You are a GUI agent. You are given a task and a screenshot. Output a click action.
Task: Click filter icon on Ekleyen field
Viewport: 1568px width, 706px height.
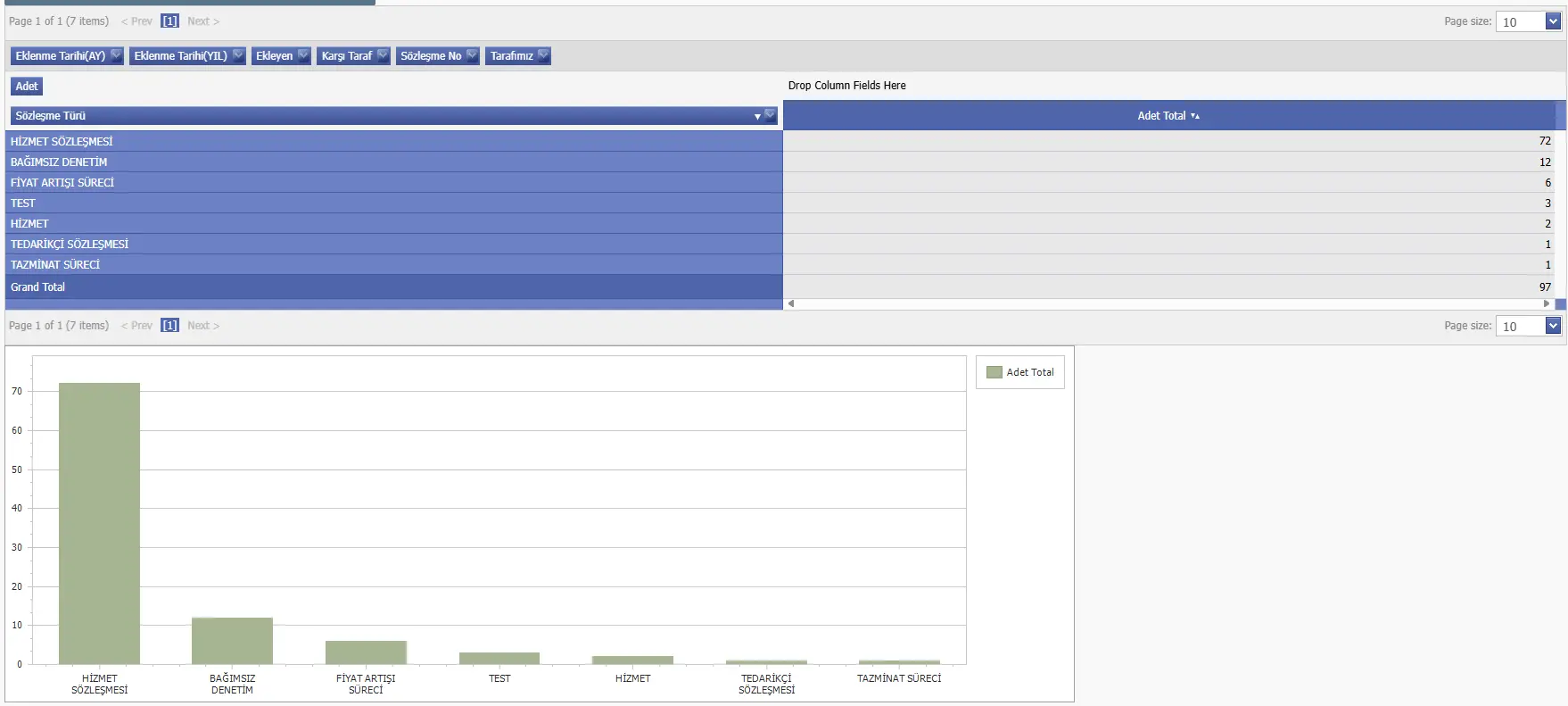[x=303, y=55]
